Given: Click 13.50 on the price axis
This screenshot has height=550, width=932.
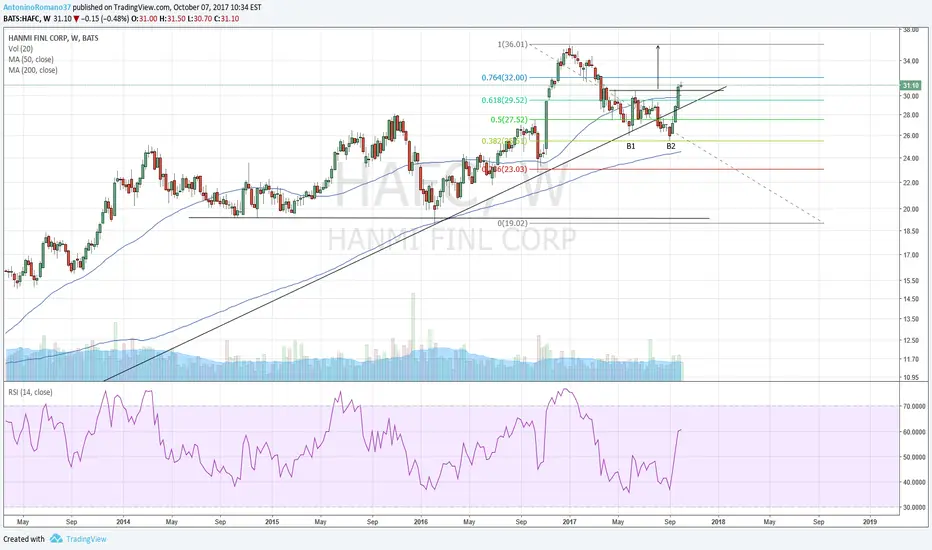Looking at the screenshot, I should tap(911, 319).
